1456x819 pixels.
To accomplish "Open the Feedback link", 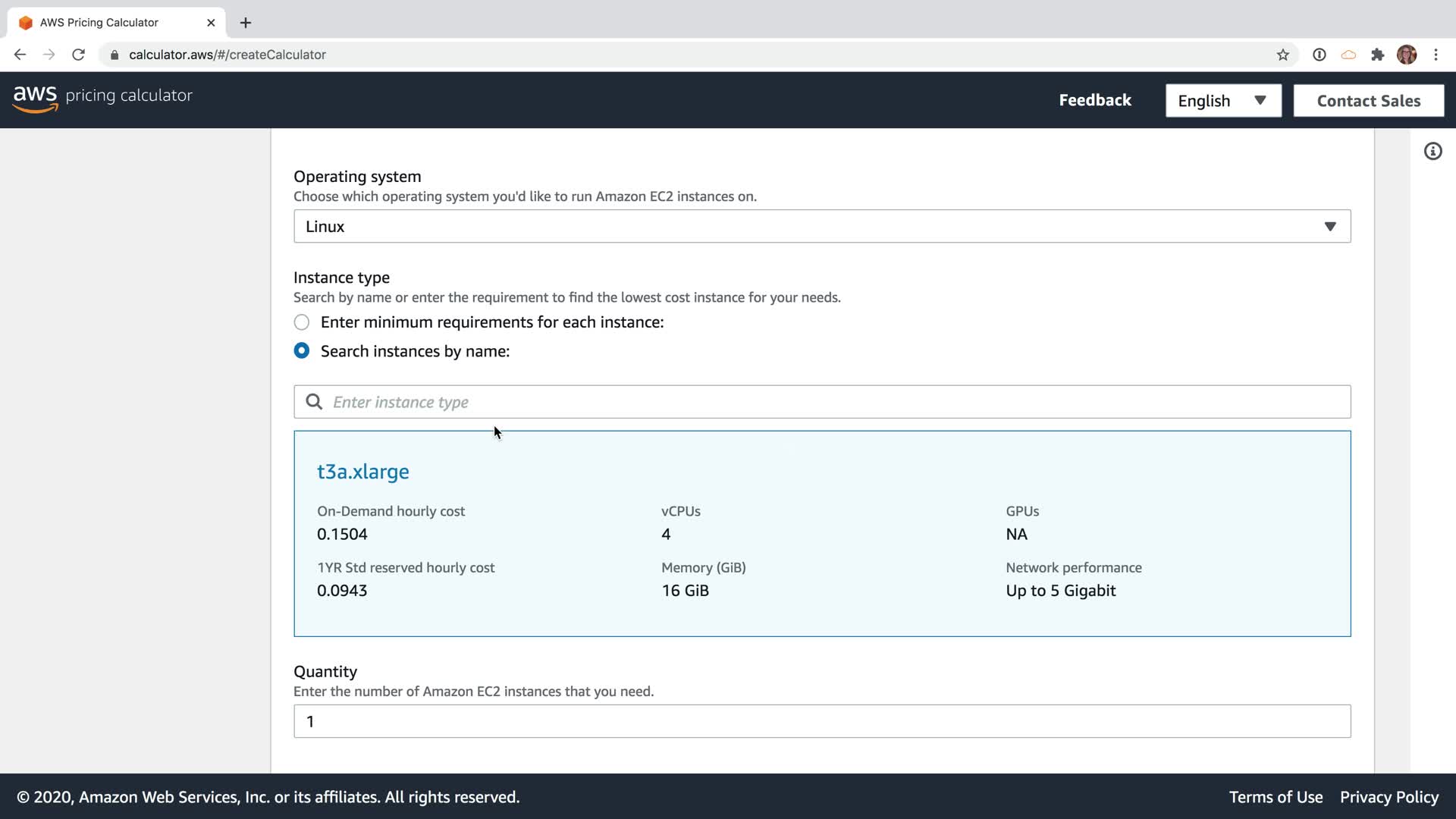I will point(1094,100).
